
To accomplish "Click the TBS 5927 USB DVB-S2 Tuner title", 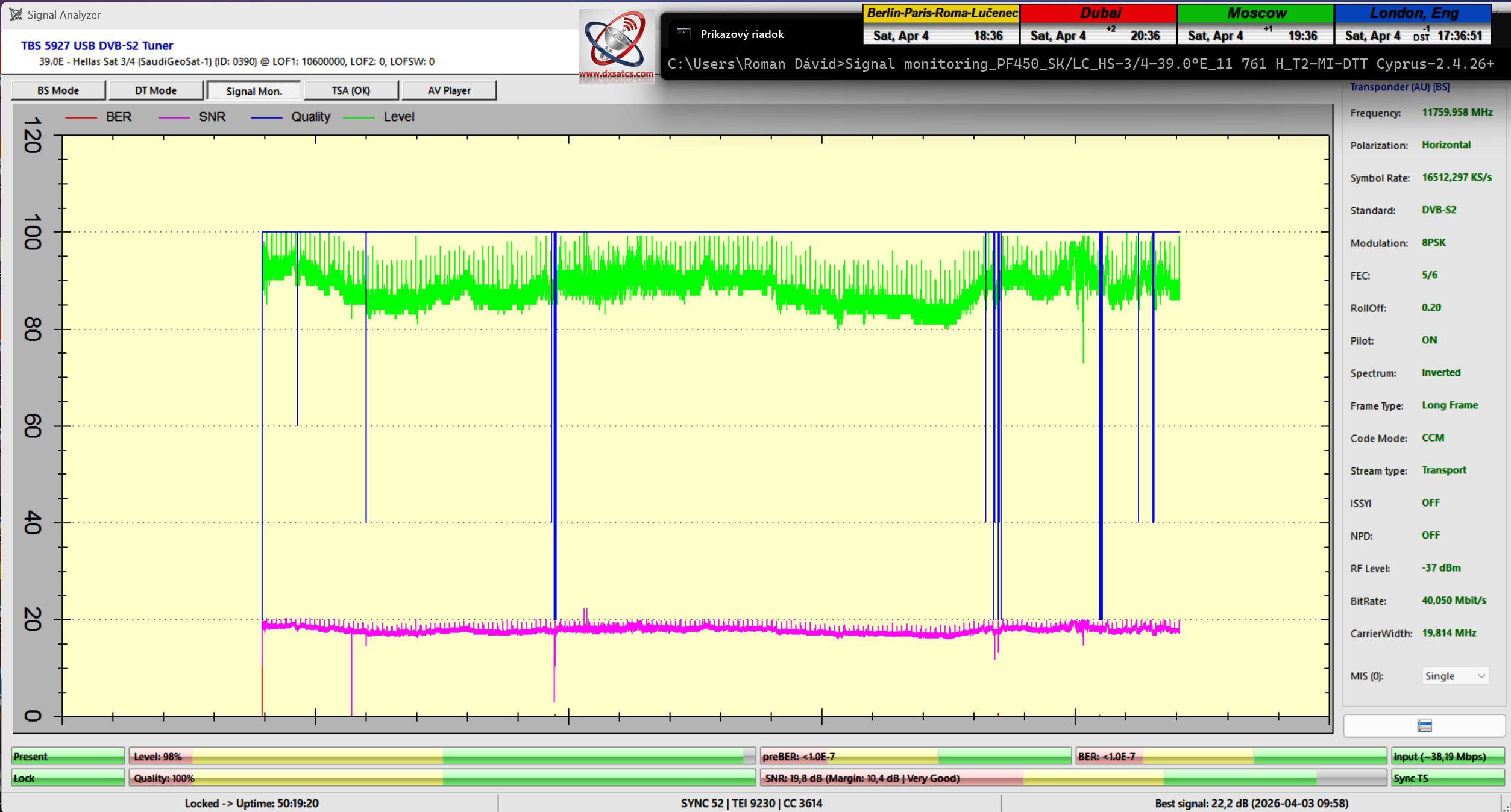I will point(97,45).
